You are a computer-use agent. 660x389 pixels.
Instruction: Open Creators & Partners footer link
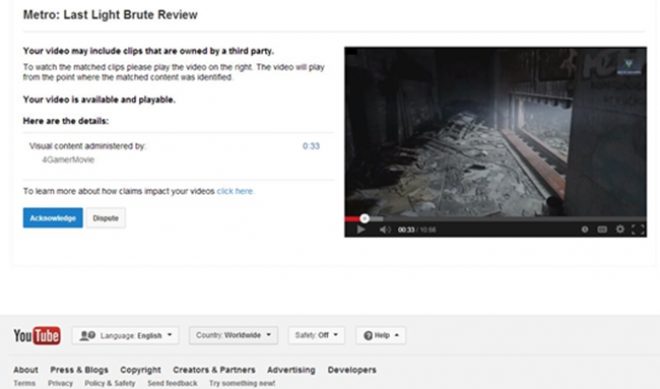pyautogui.click(x=214, y=370)
